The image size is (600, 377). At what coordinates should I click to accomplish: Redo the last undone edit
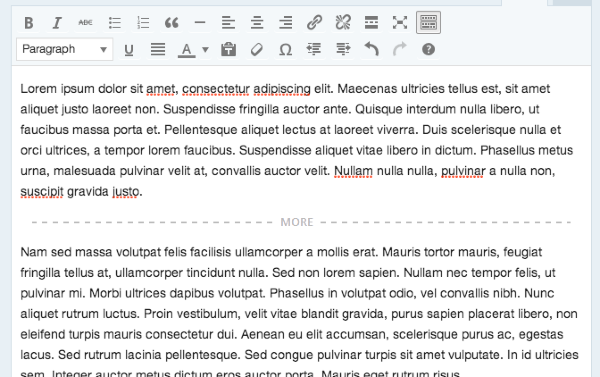point(400,49)
